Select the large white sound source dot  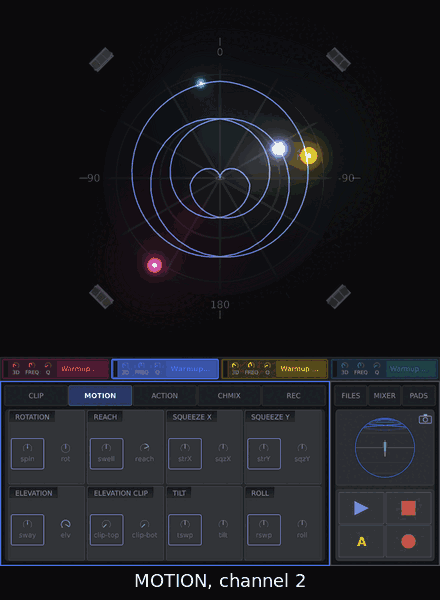279,148
